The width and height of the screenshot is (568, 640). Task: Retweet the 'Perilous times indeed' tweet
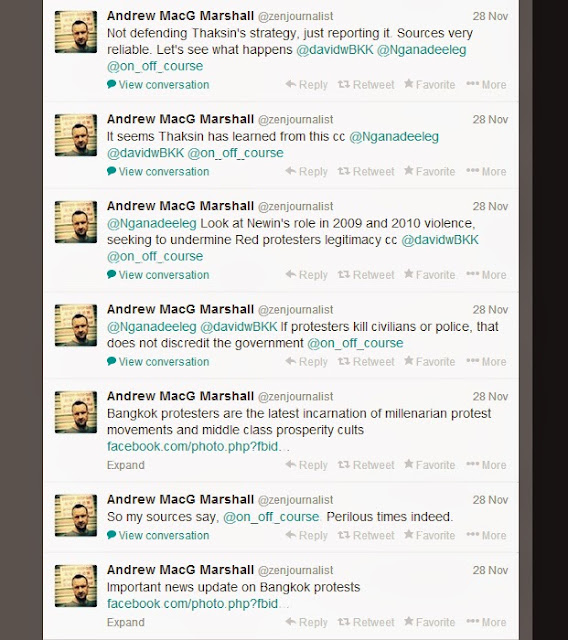pyautogui.click(x=366, y=535)
